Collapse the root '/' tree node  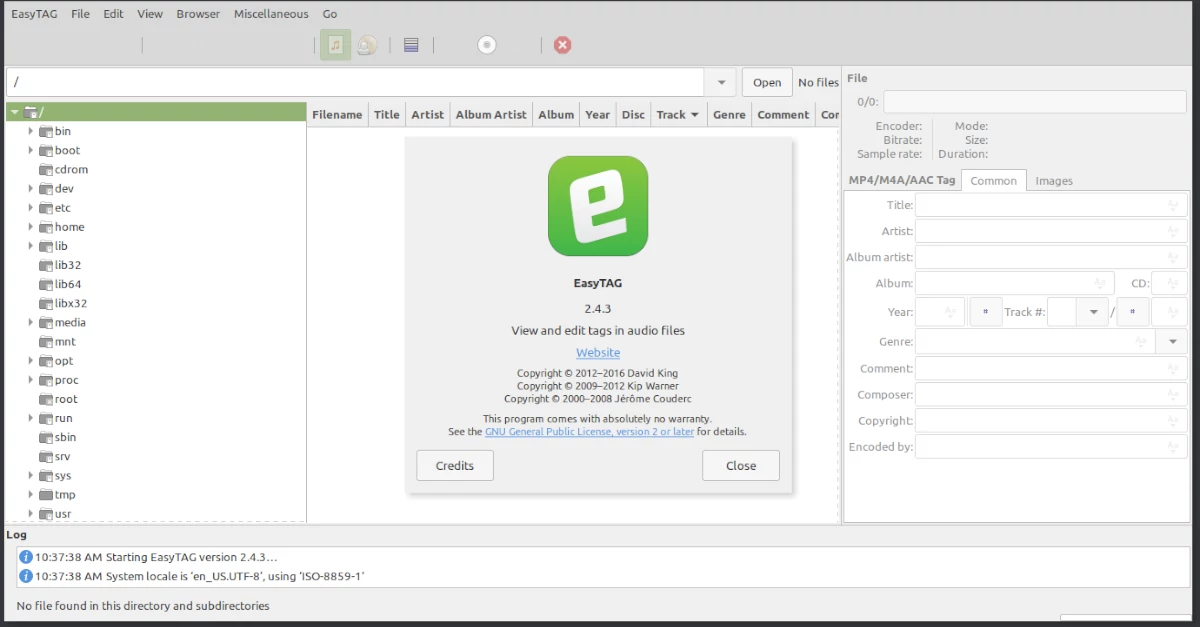tap(14, 112)
